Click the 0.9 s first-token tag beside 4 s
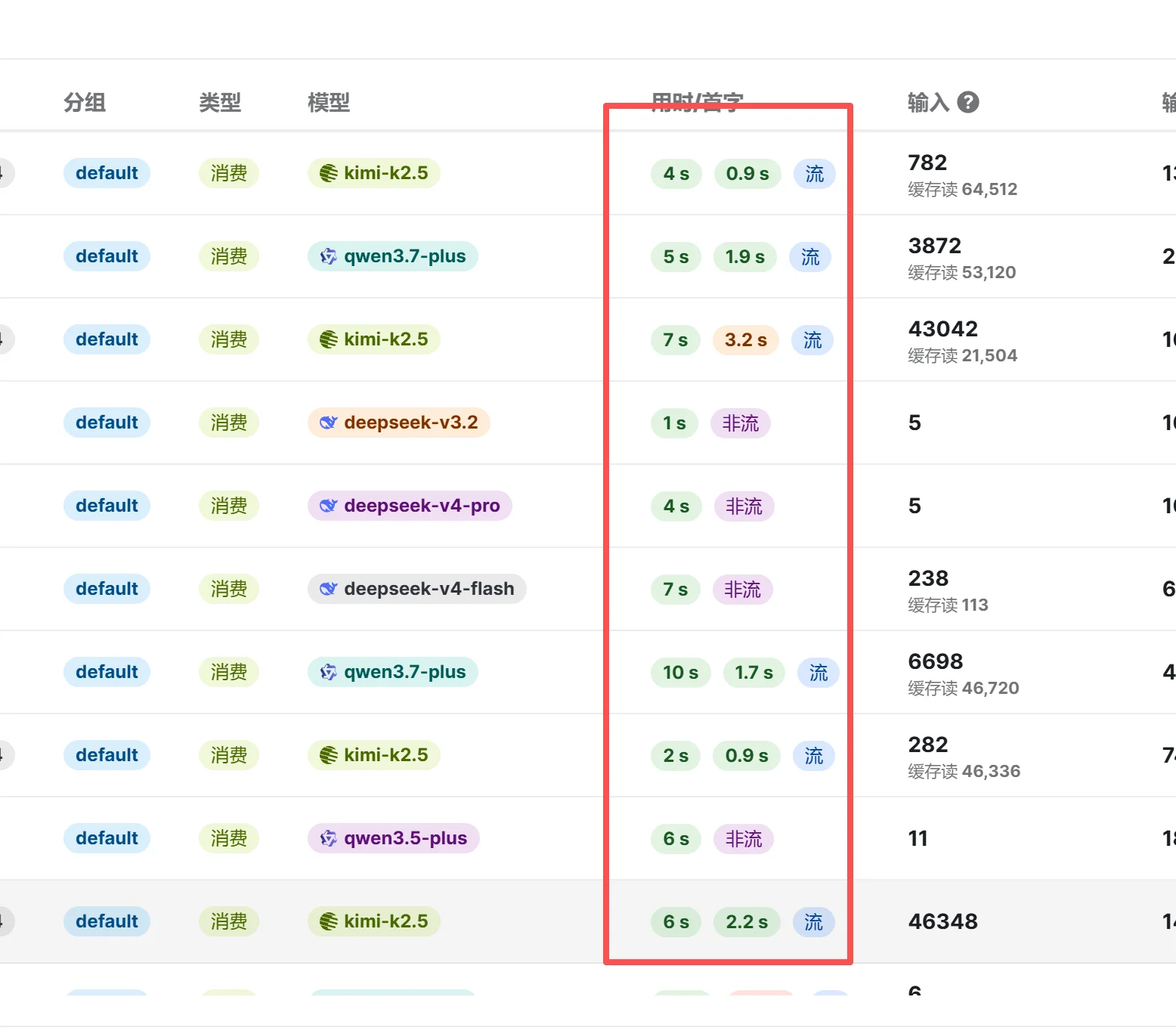The width and height of the screenshot is (1176, 1031). coord(747,174)
